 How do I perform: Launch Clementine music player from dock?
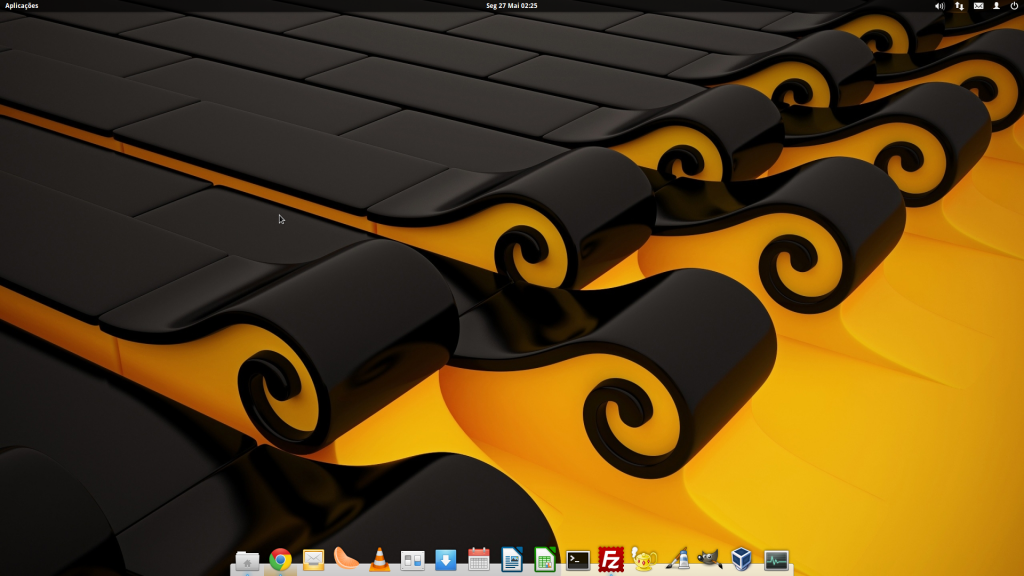346,560
